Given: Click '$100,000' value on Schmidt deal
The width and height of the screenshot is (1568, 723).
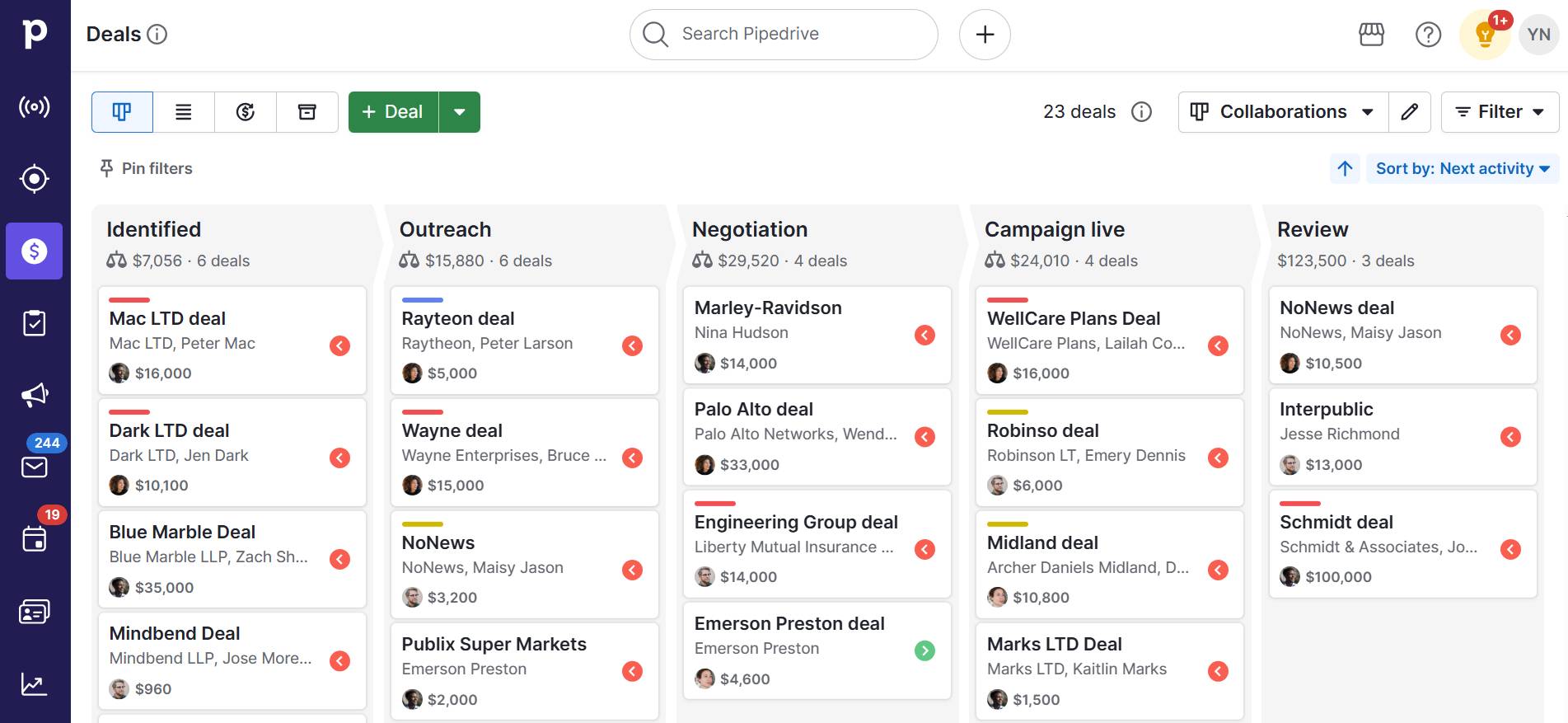Looking at the screenshot, I should (x=1338, y=577).
